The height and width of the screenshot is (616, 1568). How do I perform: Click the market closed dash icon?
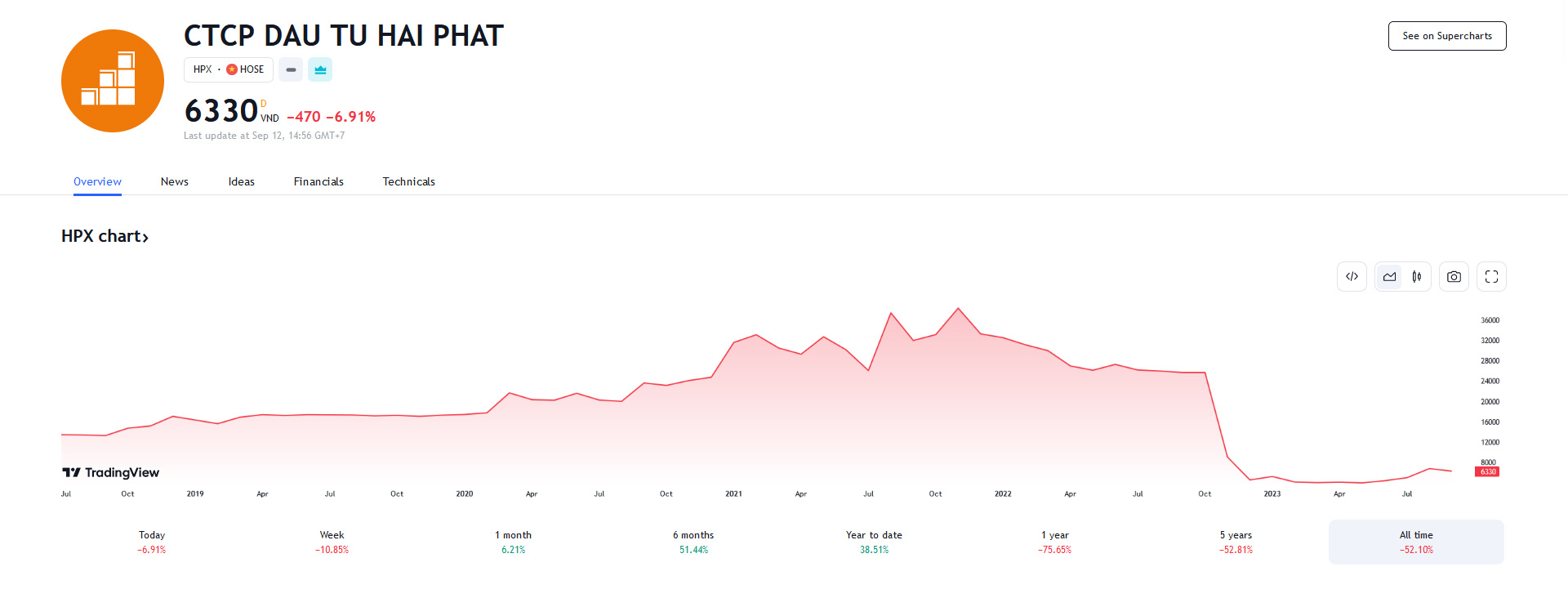click(x=291, y=69)
